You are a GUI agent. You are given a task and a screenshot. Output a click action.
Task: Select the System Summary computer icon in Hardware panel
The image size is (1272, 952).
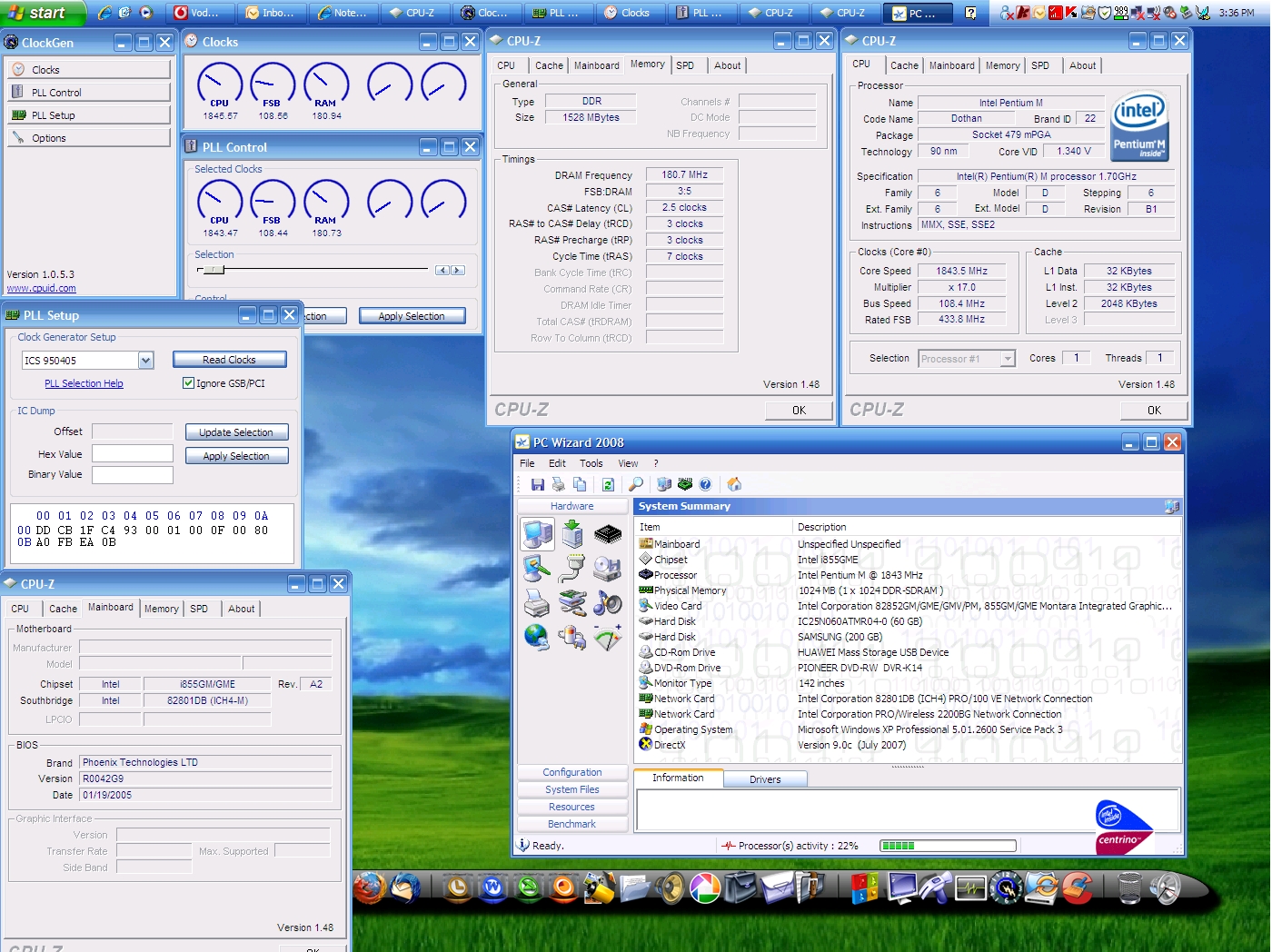(x=537, y=534)
